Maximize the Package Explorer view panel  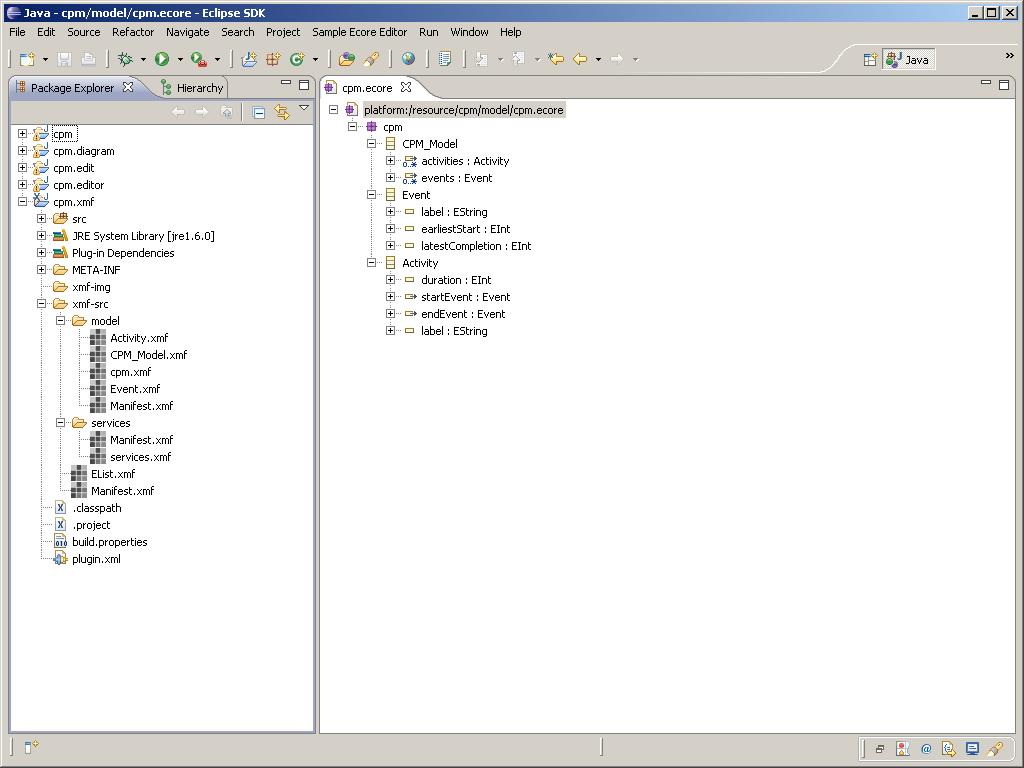304,85
